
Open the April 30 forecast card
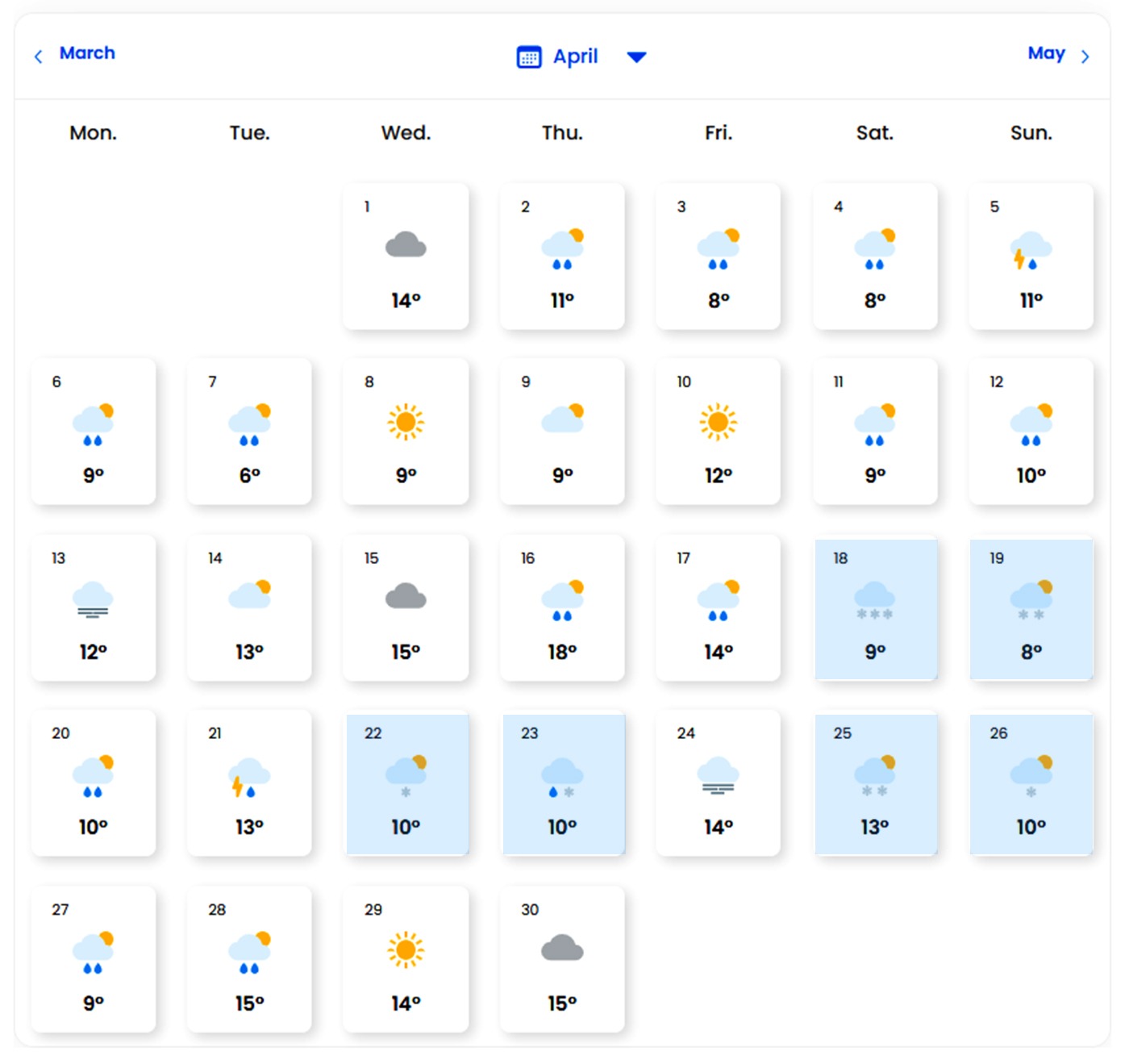[x=562, y=959]
